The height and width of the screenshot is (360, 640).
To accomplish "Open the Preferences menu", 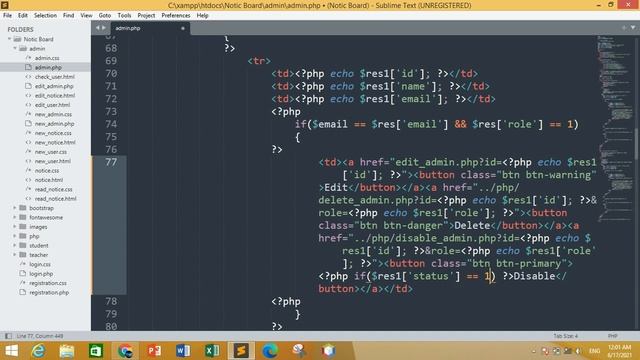I will click(176, 15).
